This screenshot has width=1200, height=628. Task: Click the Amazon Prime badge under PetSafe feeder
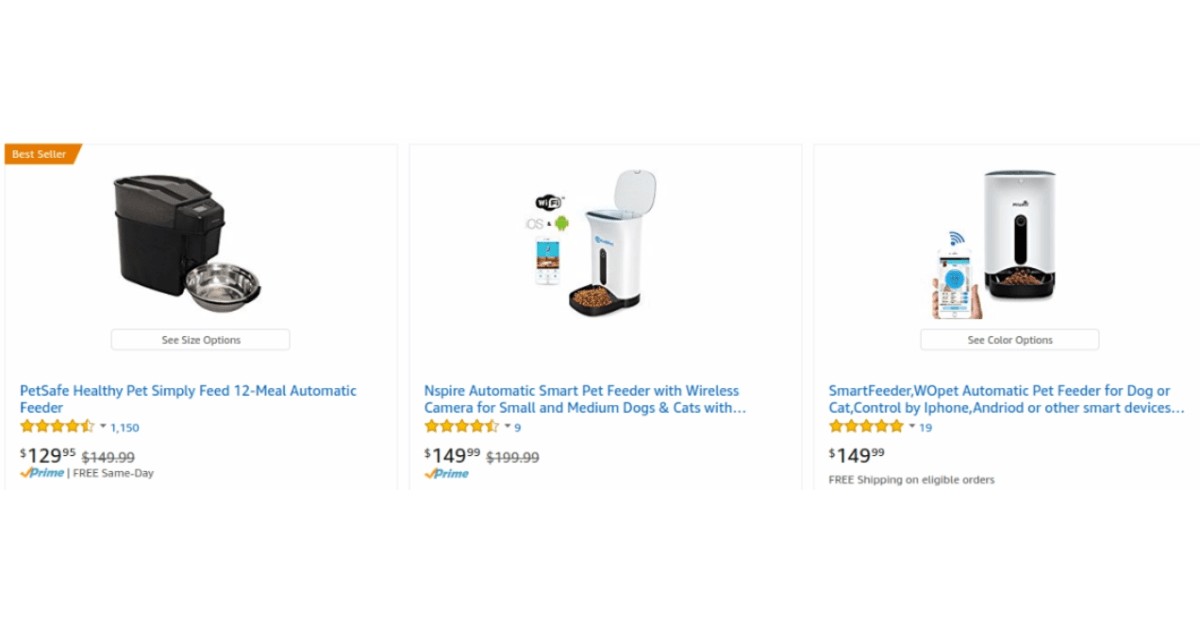click(x=42, y=472)
